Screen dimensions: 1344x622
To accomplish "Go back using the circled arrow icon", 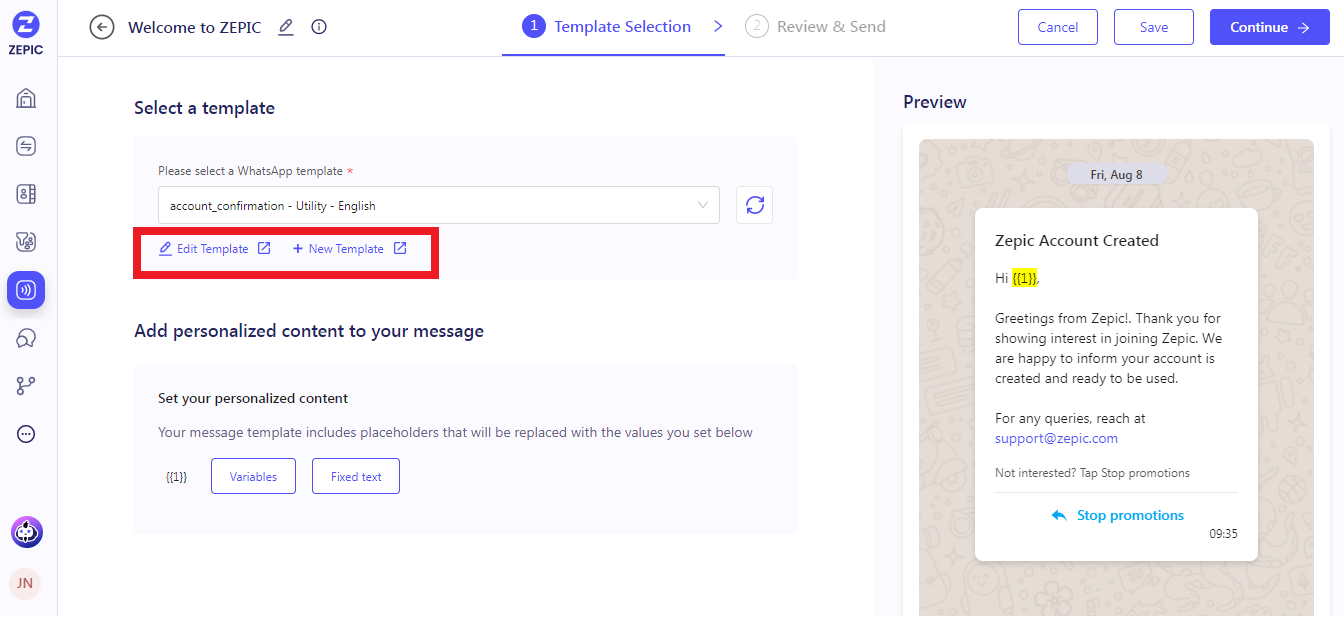I will coord(102,27).
